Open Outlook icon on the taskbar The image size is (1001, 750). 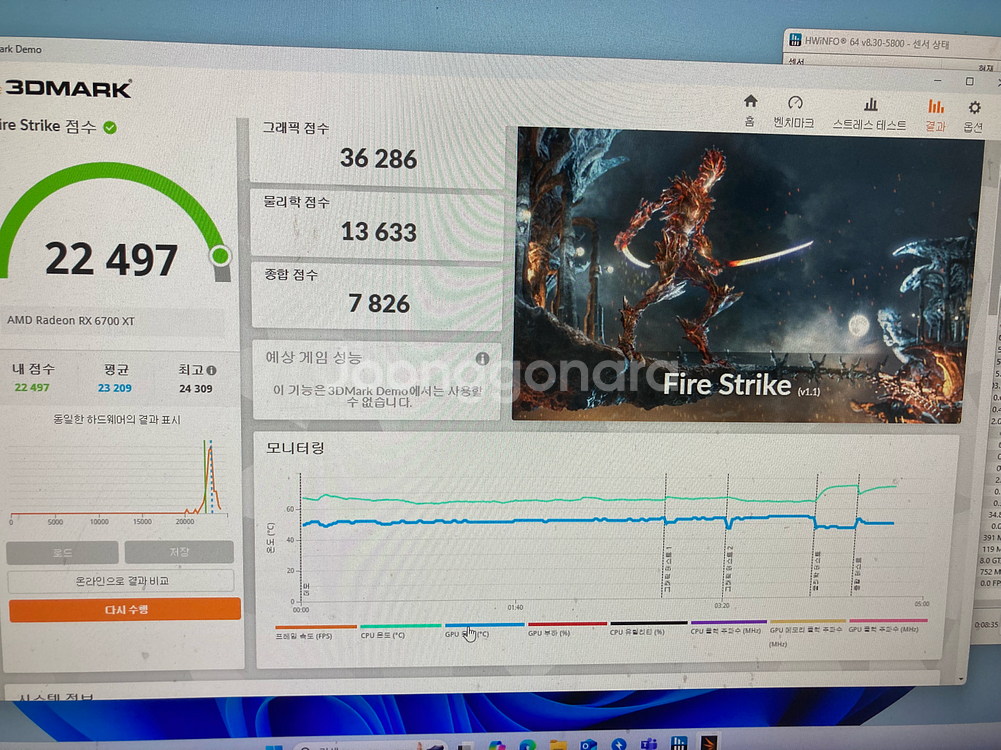(x=588, y=744)
